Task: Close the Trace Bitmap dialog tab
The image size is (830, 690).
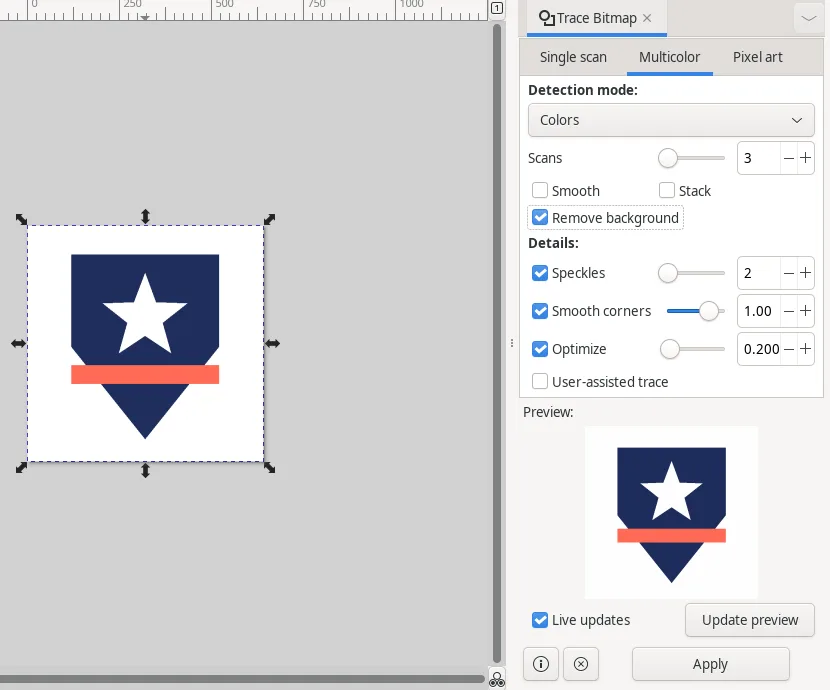Action: pyautogui.click(x=647, y=18)
